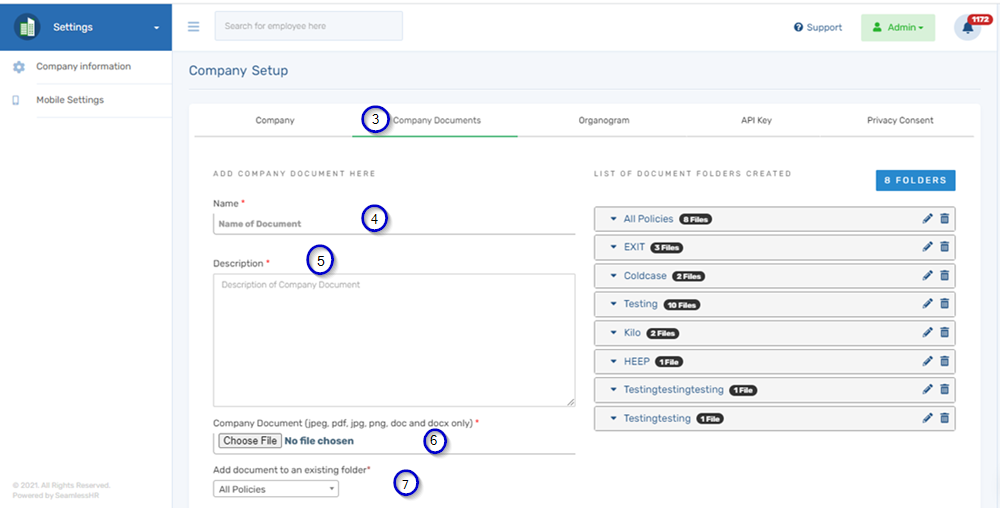This screenshot has width=1000, height=508.
Task: Delete the Kilo folder with its trash icon
Action: (x=945, y=333)
